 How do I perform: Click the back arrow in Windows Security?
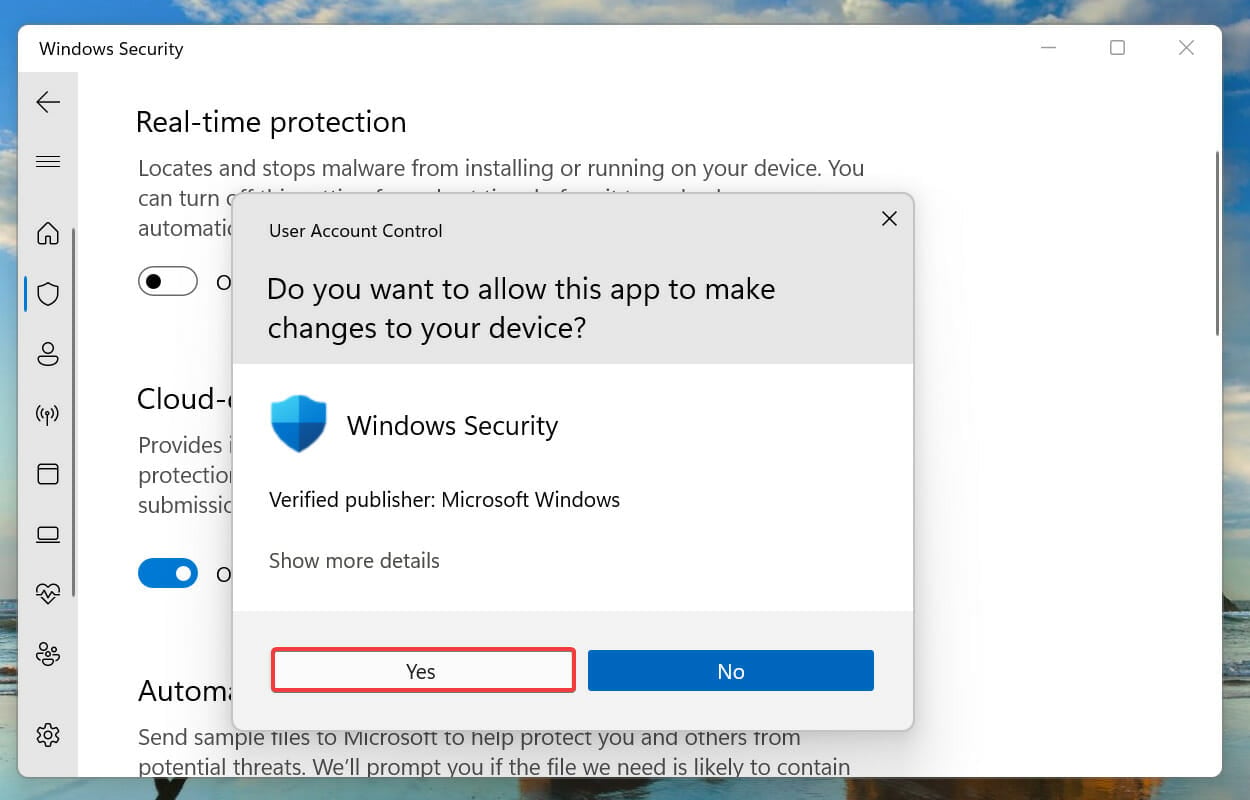[48, 102]
